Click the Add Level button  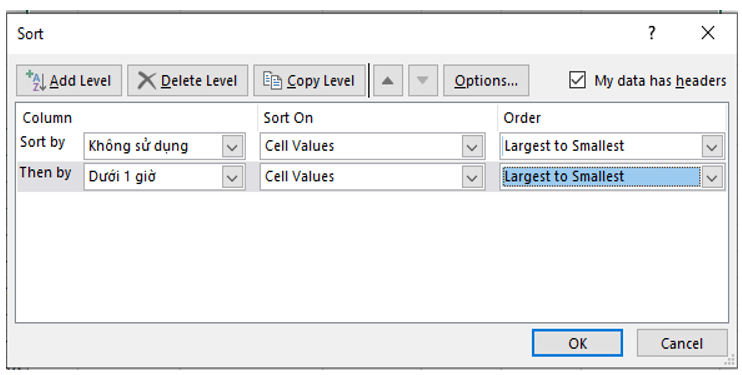point(69,80)
